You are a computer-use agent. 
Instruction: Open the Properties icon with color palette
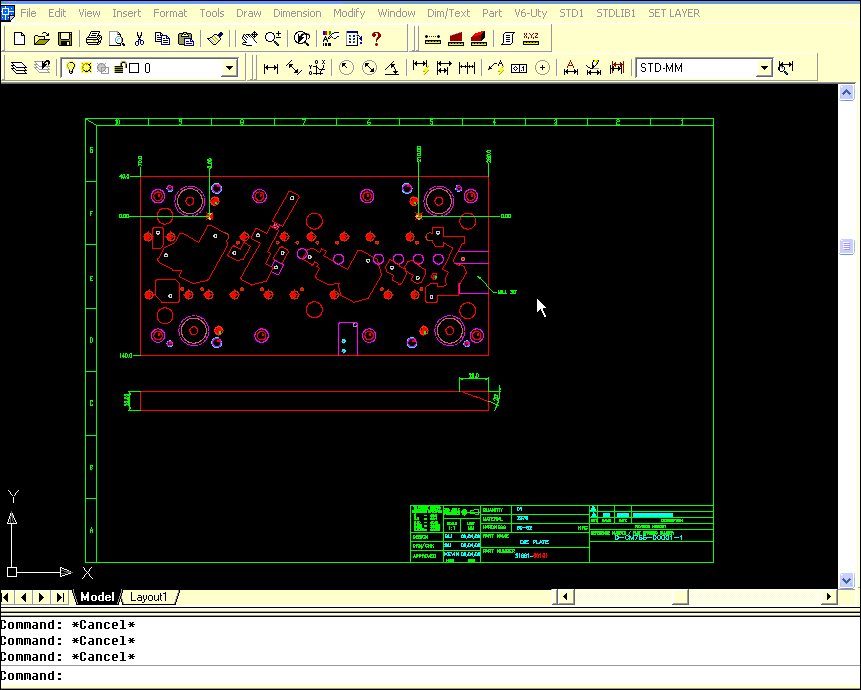click(330, 38)
